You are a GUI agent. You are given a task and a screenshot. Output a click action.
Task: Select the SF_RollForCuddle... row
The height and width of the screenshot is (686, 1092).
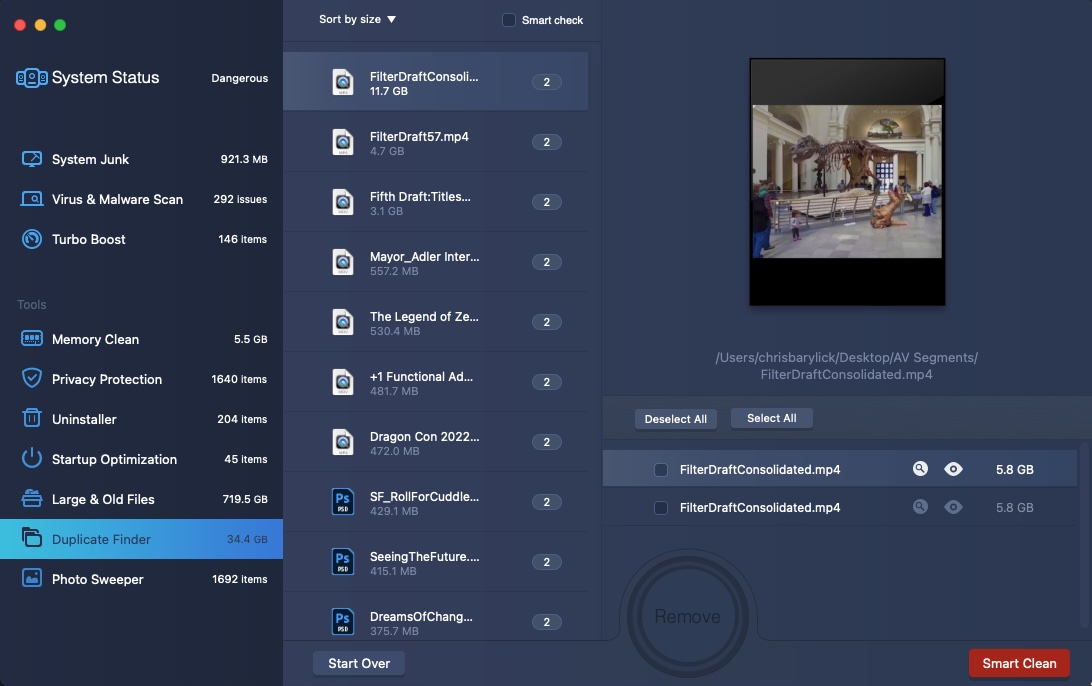pos(435,501)
